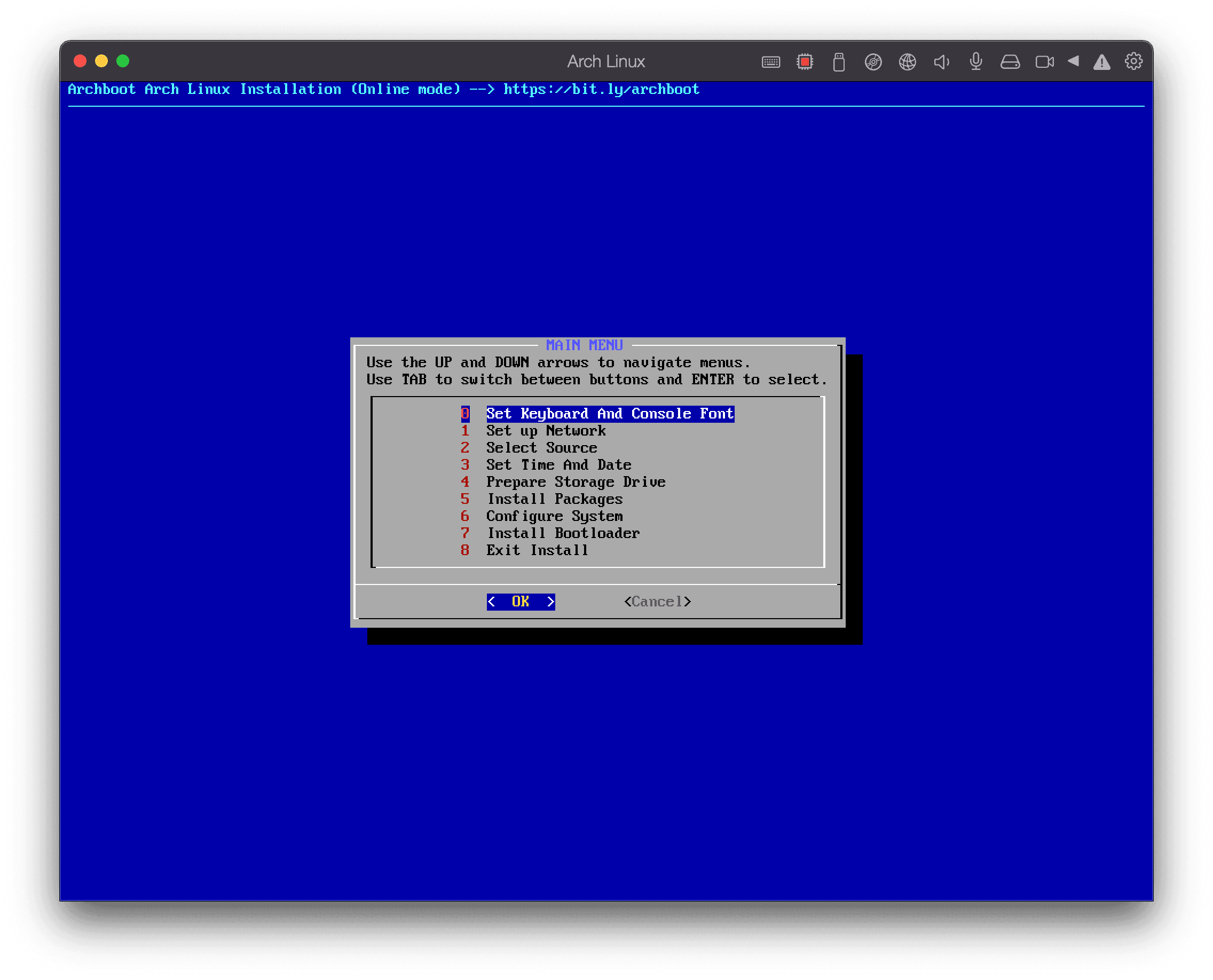Click the speaker sound icon
This screenshot has width=1213, height=980.
[x=941, y=62]
